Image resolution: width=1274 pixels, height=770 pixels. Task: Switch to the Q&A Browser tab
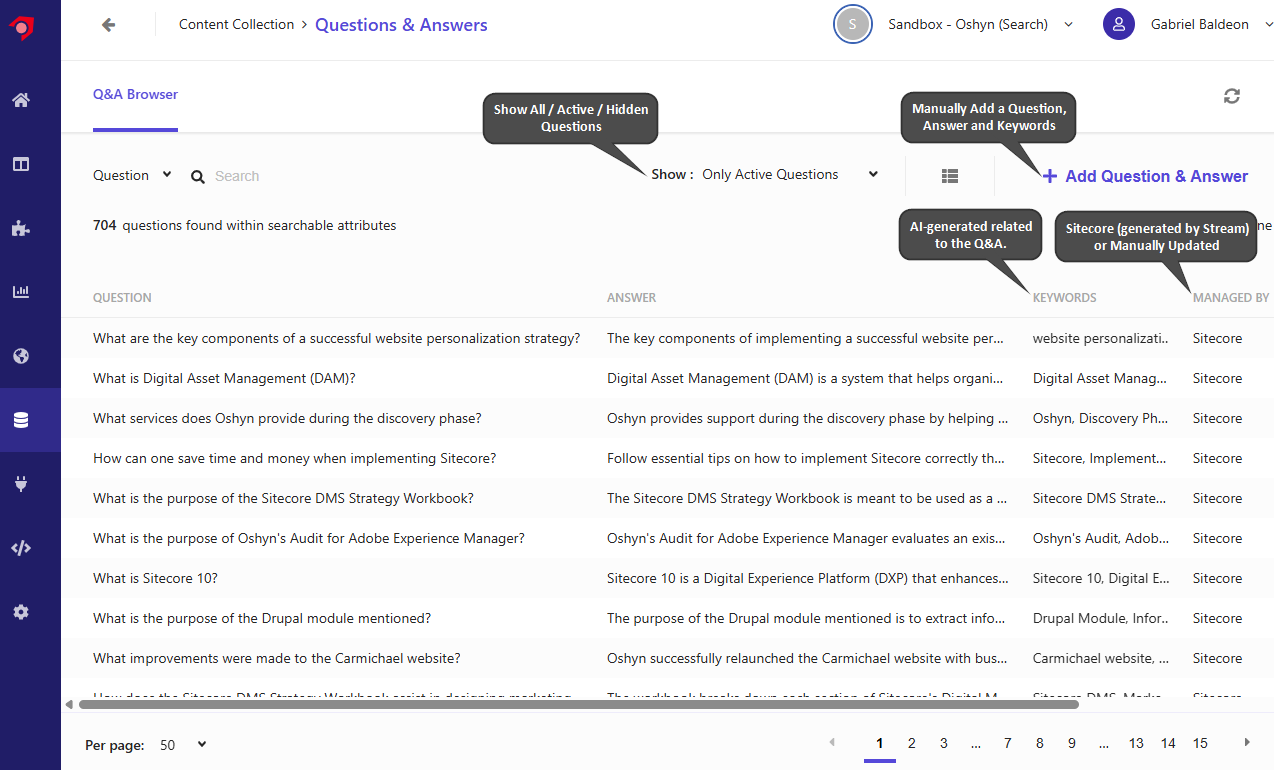click(x=135, y=95)
